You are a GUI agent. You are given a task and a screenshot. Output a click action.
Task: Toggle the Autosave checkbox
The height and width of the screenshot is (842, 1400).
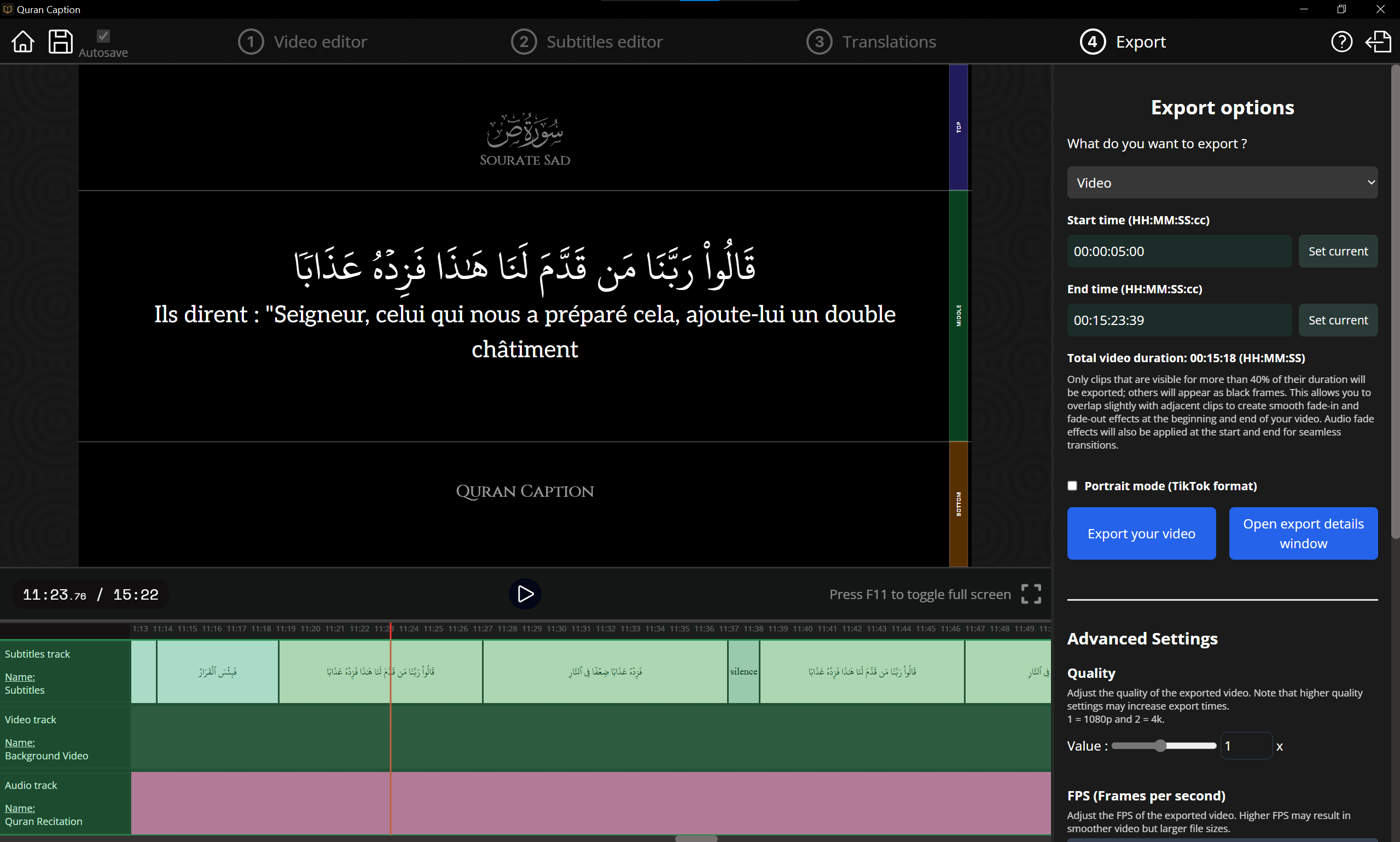click(103, 36)
